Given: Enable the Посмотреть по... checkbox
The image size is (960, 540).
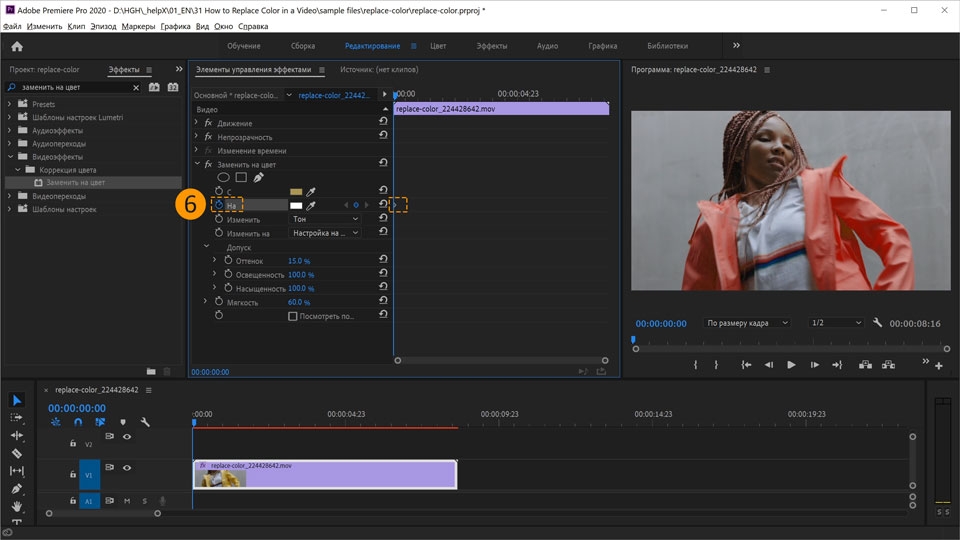Looking at the screenshot, I should (x=293, y=316).
